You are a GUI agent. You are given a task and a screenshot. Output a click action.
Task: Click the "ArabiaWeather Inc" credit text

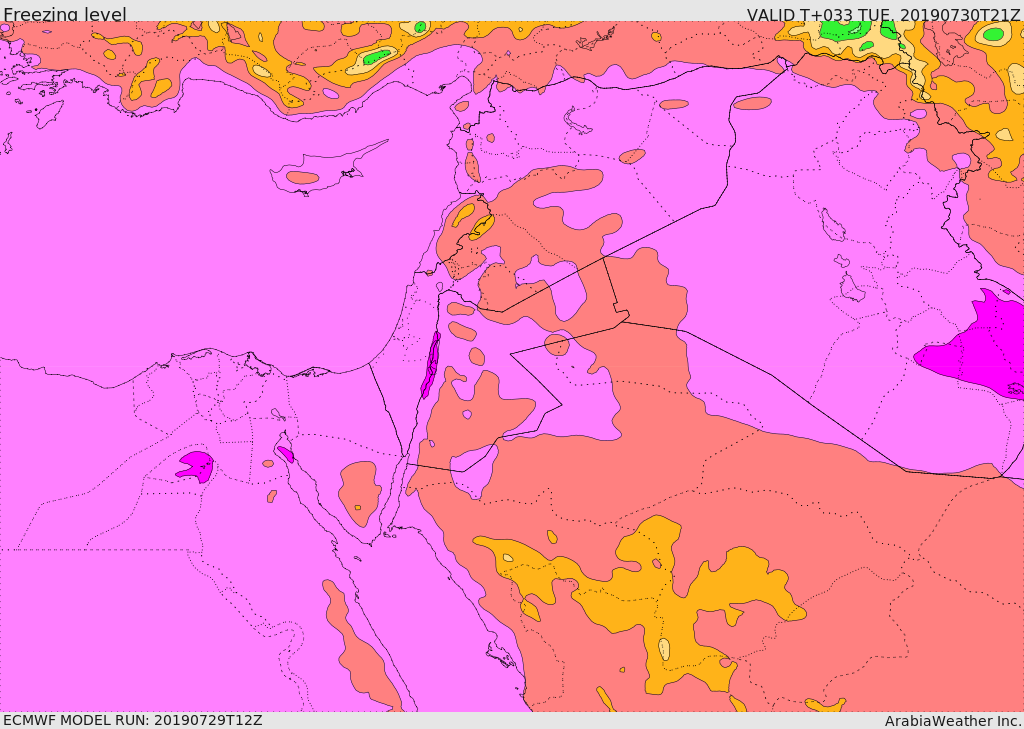[x=952, y=721]
